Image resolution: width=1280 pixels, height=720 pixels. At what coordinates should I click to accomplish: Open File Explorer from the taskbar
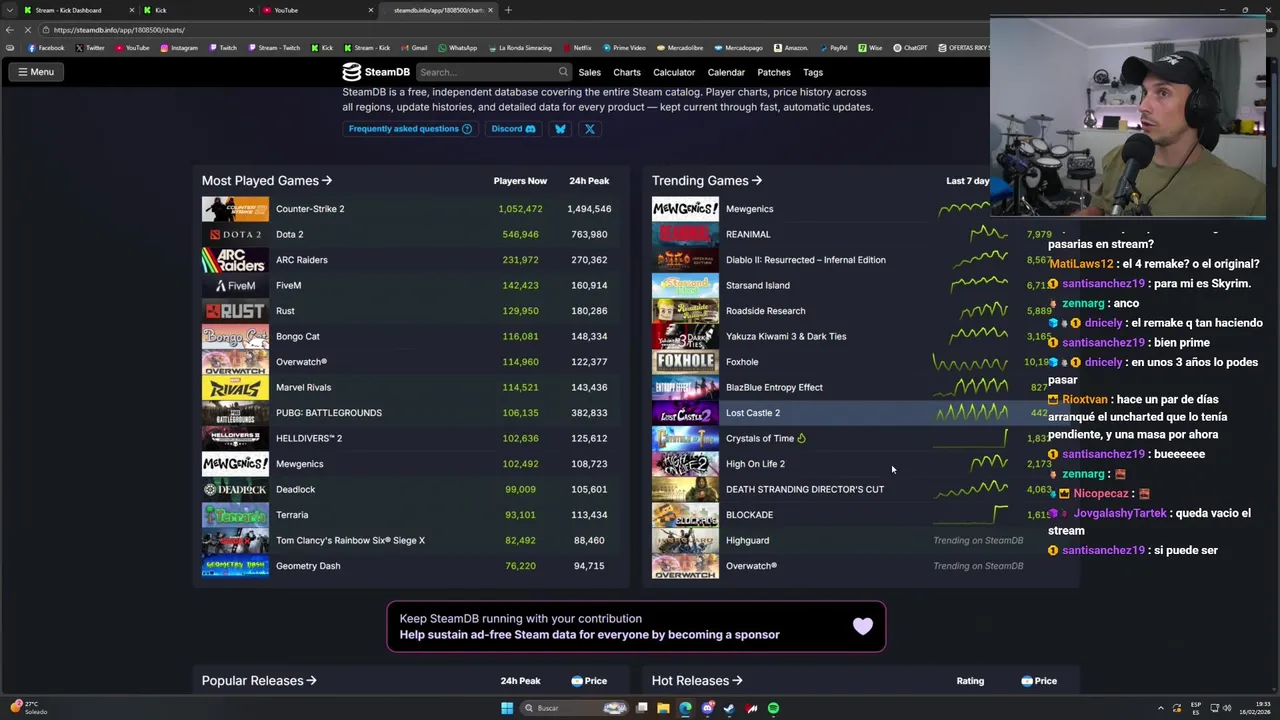click(x=663, y=708)
